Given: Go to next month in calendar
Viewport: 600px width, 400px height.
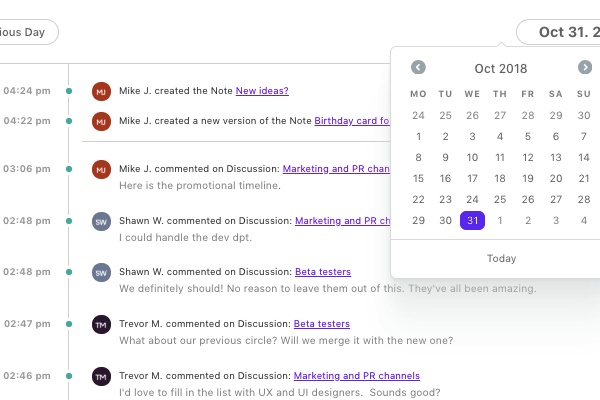Looking at the screenshot, I should [585, 67].
